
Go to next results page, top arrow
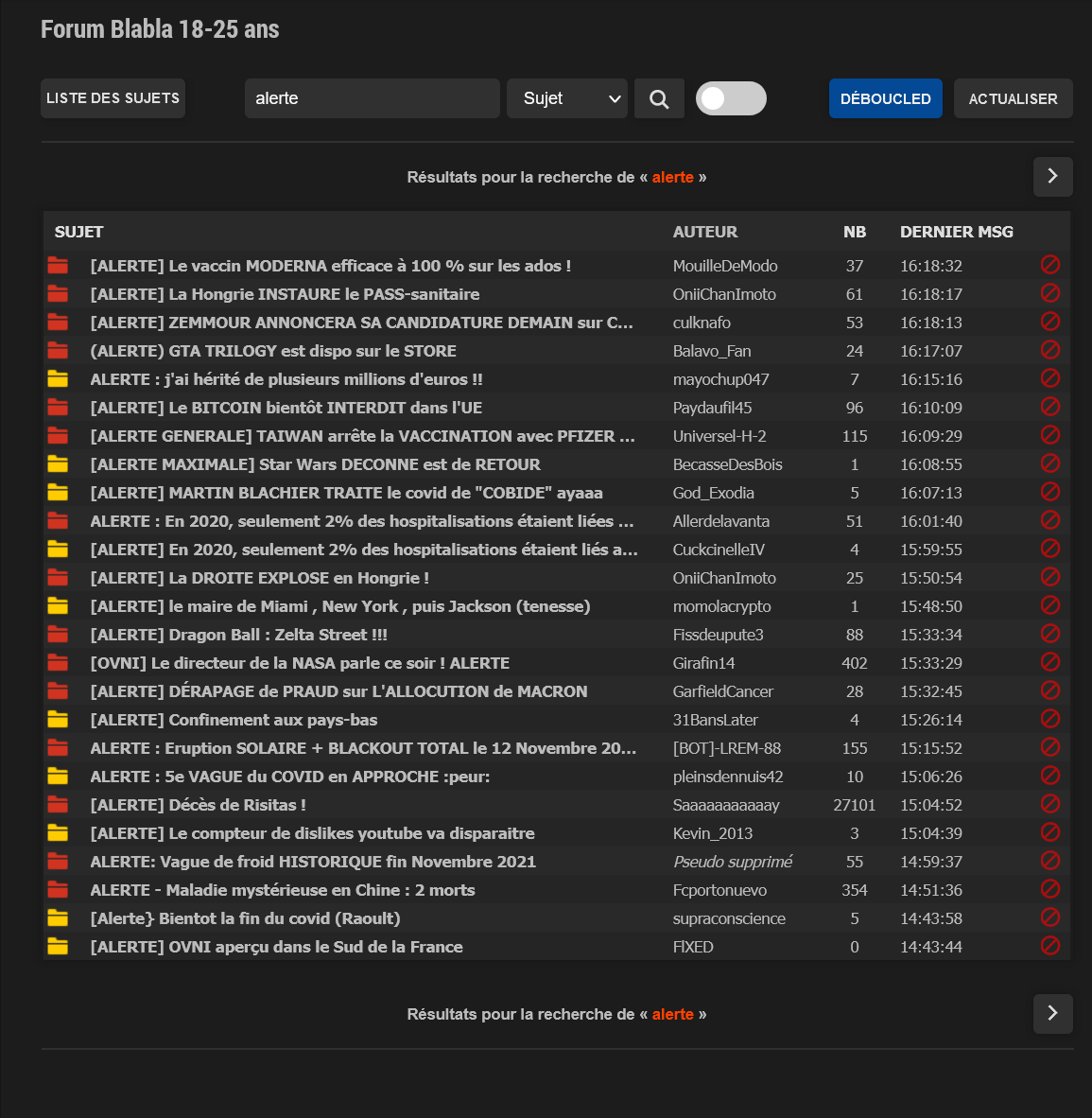[x=1053, y=176]
